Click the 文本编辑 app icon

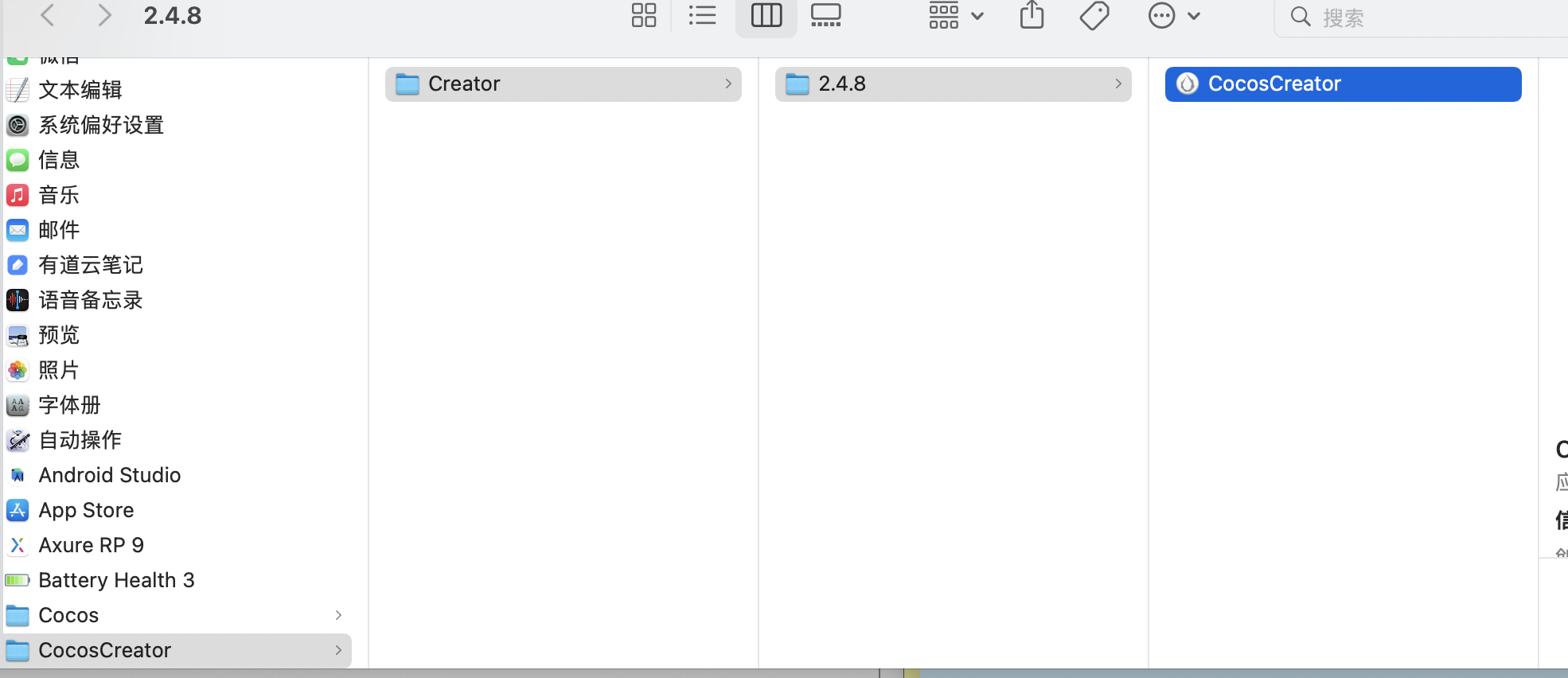click(18, 90)
